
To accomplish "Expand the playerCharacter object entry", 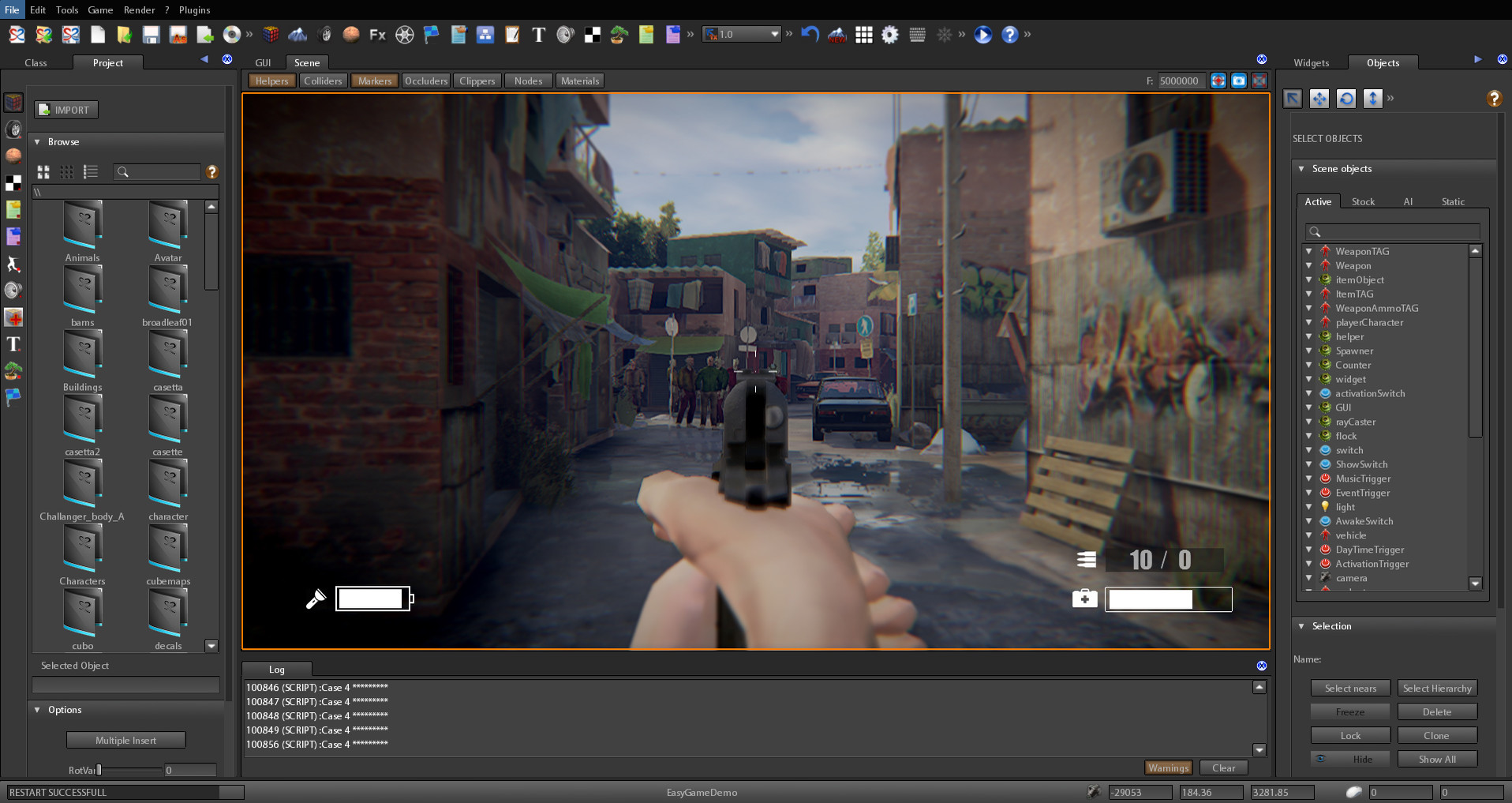I will pyautogui.click(x=1309, y=322).
